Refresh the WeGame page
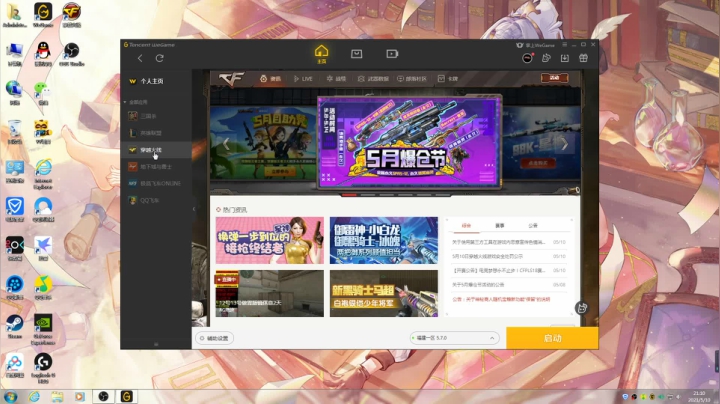 click(159, 58)
